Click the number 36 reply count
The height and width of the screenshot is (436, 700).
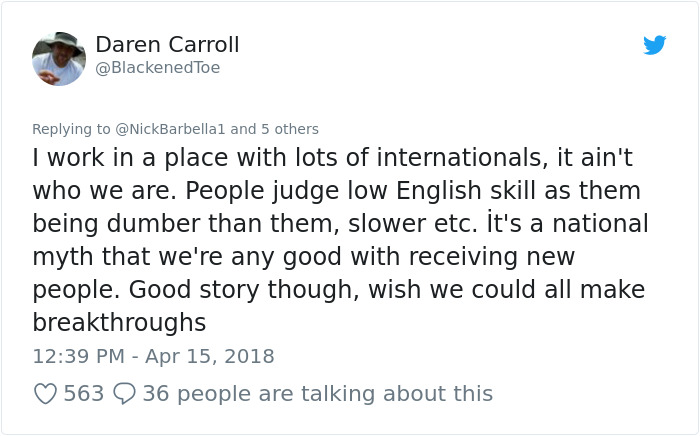pyautogui.click(x=155, y=394)
